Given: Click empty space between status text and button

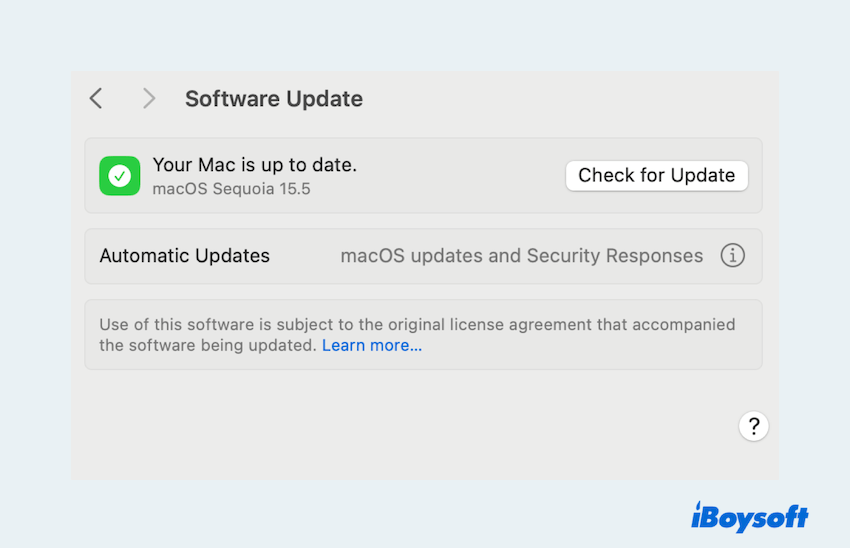Looking at the screenshot, I should (x=460, y=176).
